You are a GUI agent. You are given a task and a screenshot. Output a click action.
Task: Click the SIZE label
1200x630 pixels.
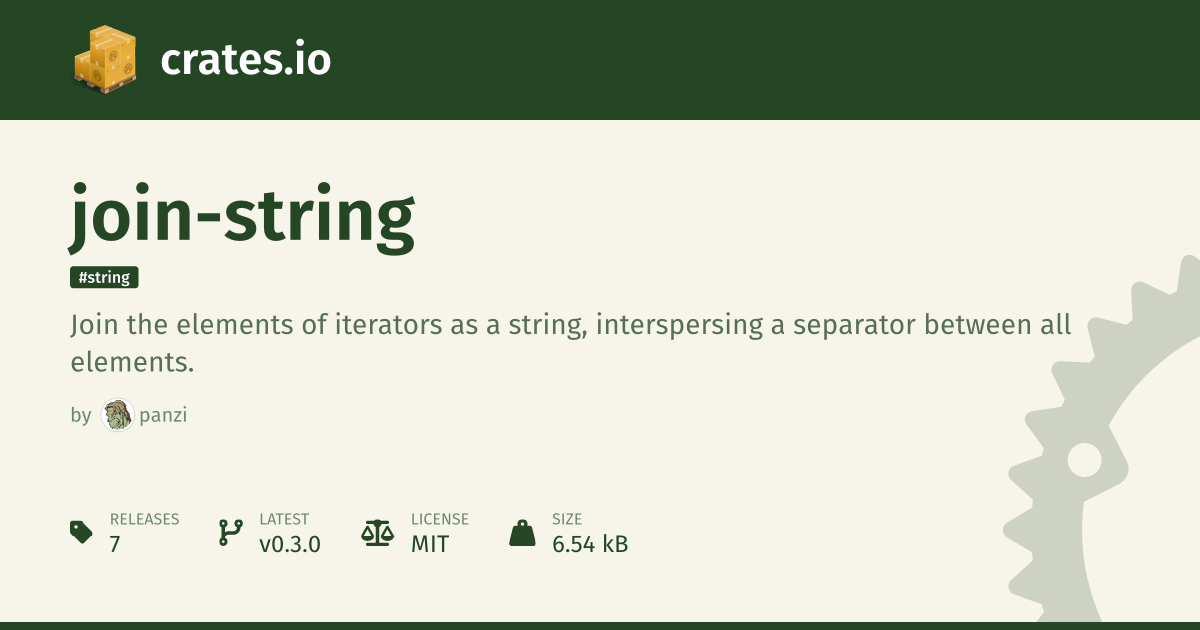pos(567,519)
